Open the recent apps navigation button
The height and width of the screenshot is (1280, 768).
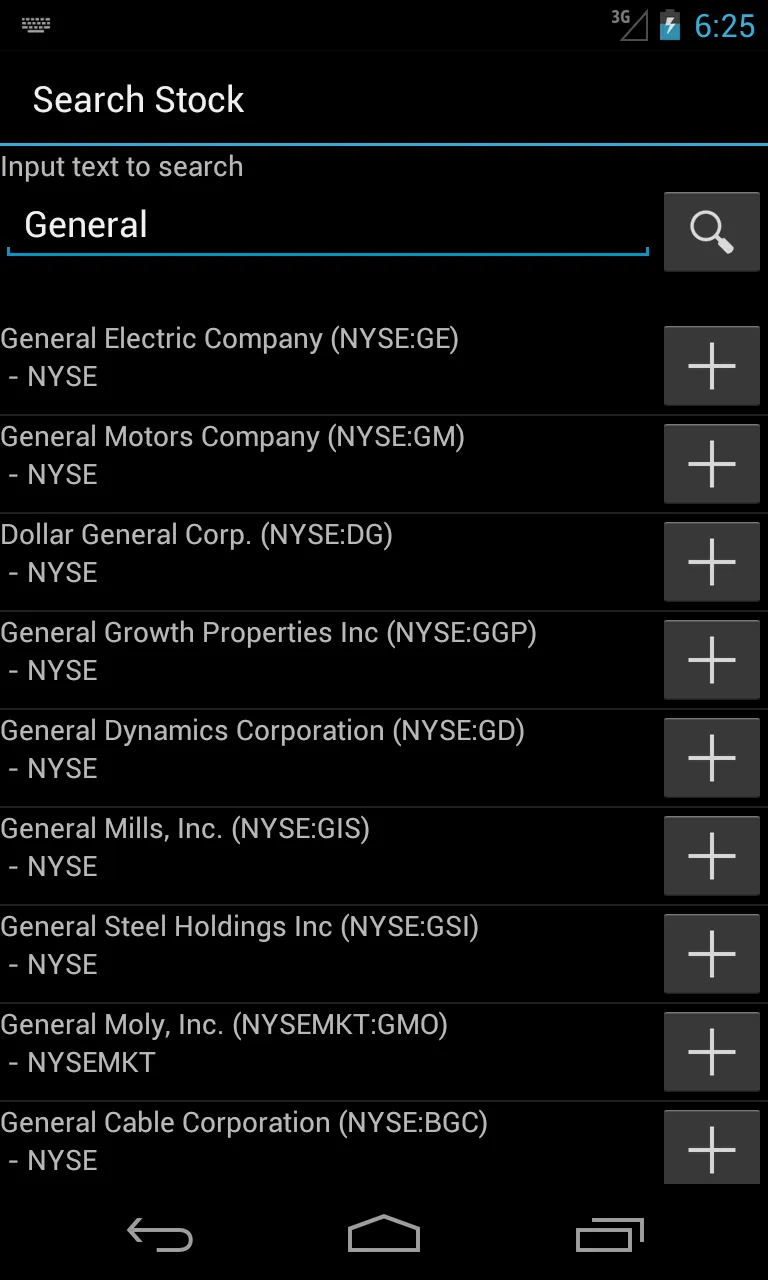pos(610,1236)
